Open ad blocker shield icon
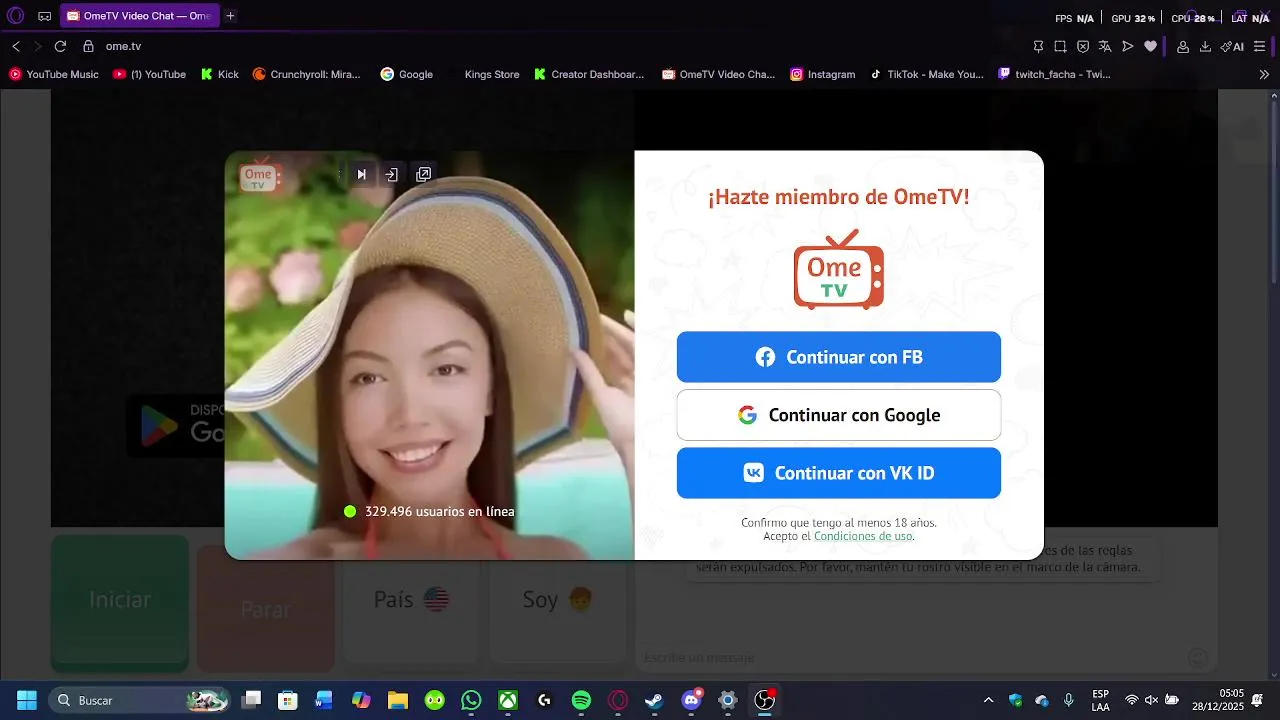Viewport: 1280px width, 720px height. [x=1083, y=46]
